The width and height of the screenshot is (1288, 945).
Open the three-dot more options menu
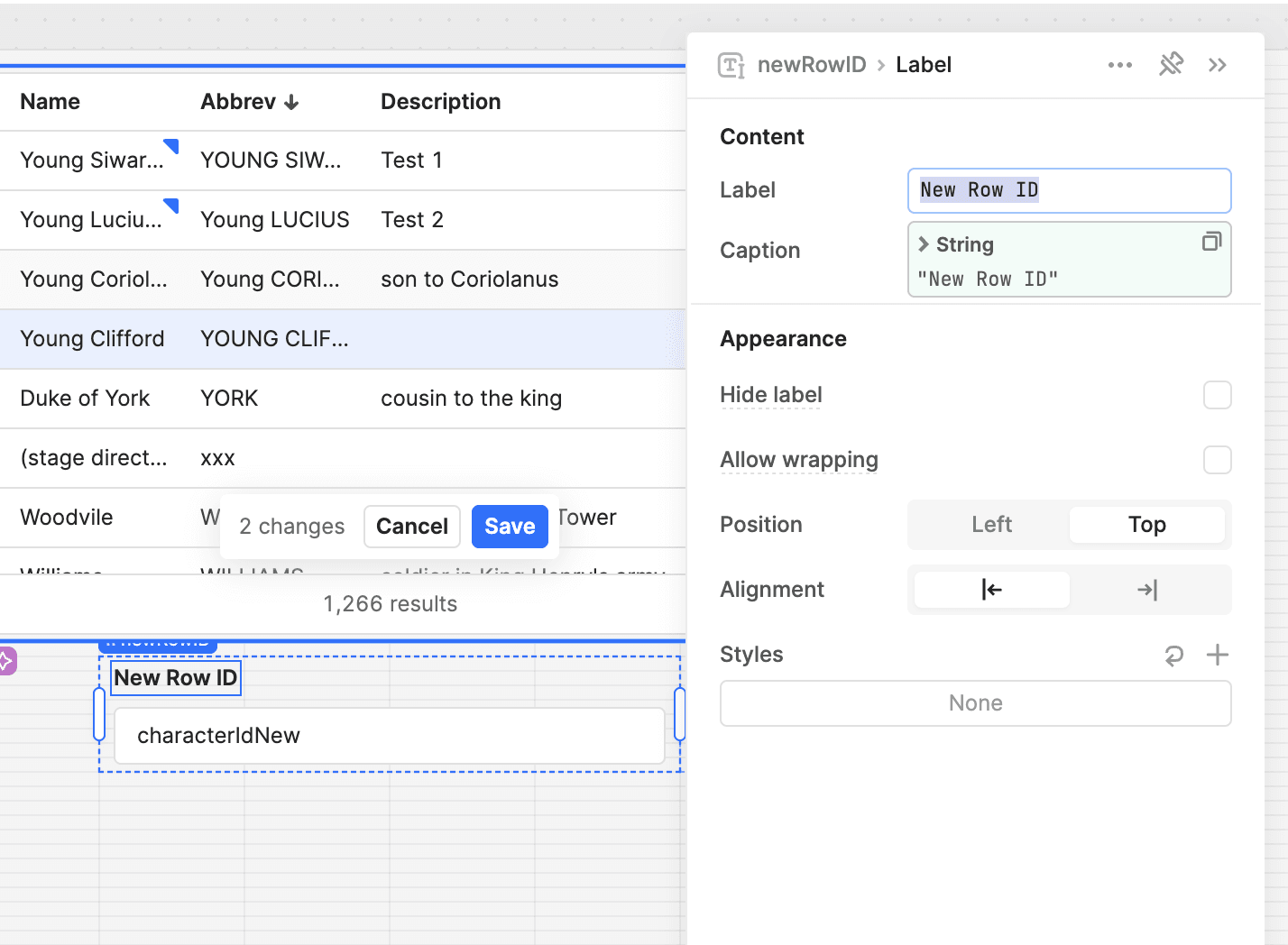(x=1119, y=65)
